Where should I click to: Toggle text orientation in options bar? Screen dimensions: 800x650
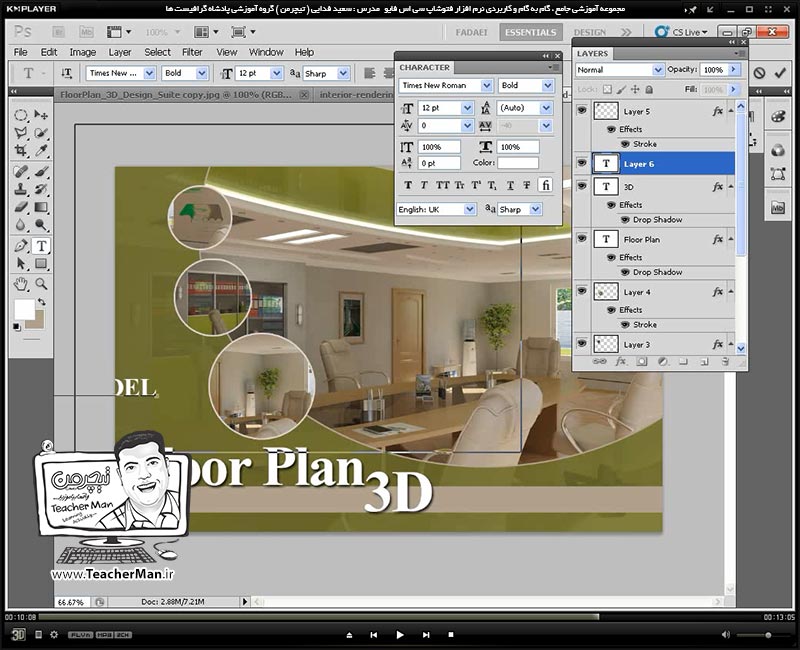66,73
